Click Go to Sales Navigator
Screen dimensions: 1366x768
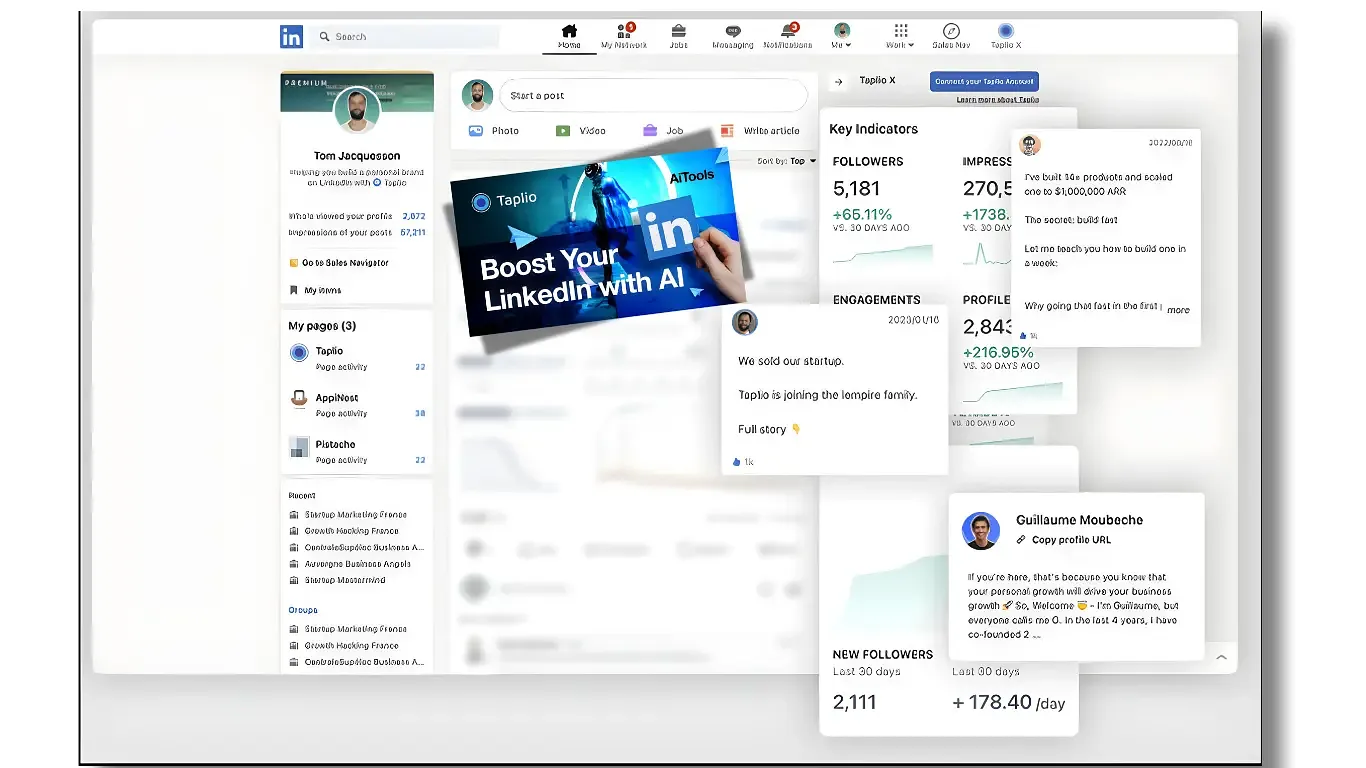(339, 263)
